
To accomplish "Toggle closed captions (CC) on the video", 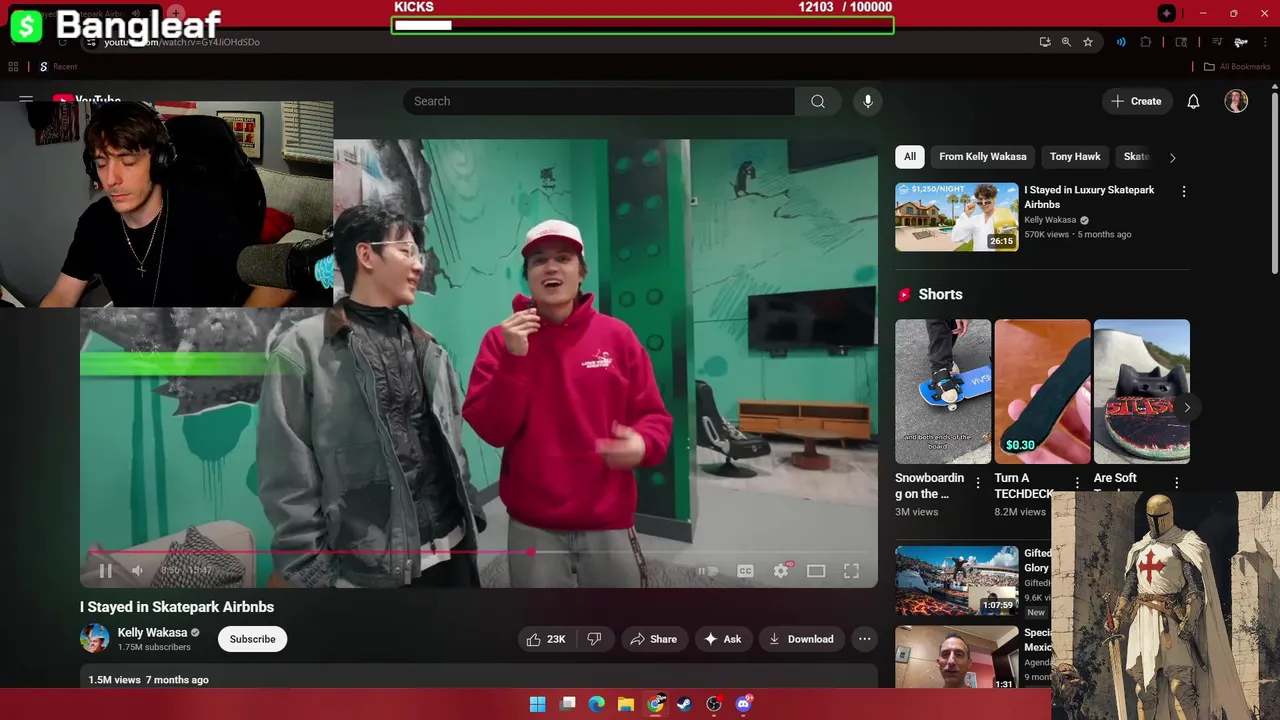I will coord(745,571).
